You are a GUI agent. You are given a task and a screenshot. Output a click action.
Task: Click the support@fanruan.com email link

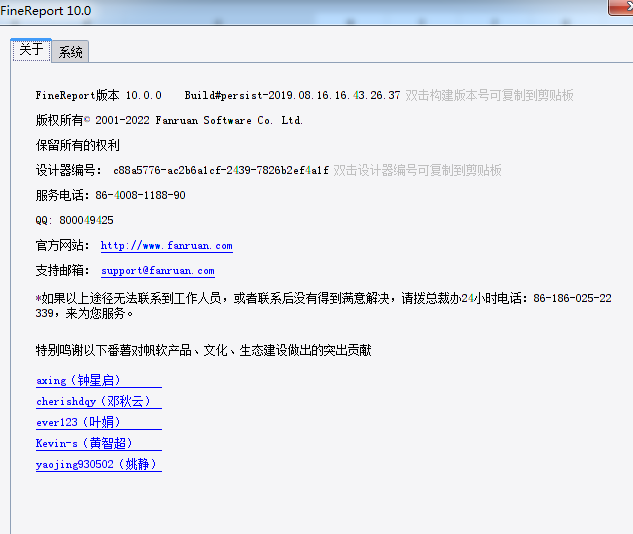[158, 270]
